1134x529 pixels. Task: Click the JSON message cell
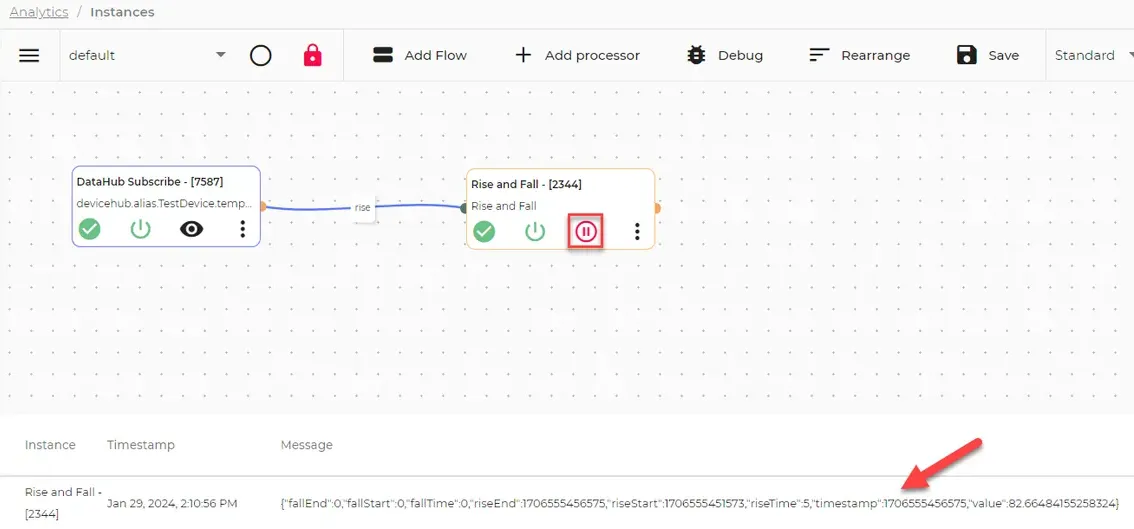[x=700, y=503]
